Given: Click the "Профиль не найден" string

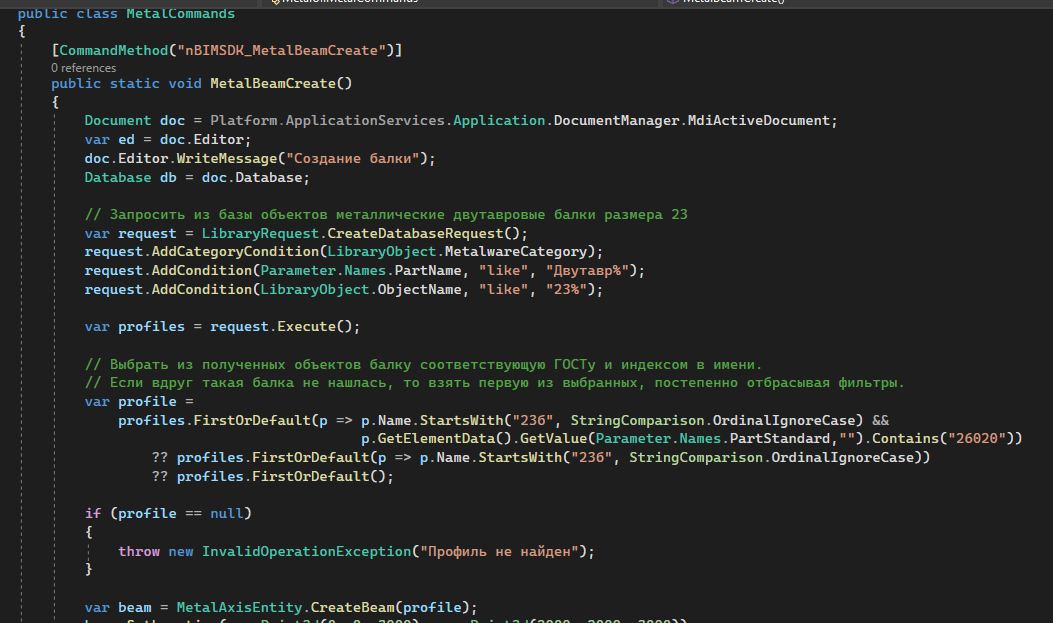Looking at the screenshot, I should tap(499, 551).
